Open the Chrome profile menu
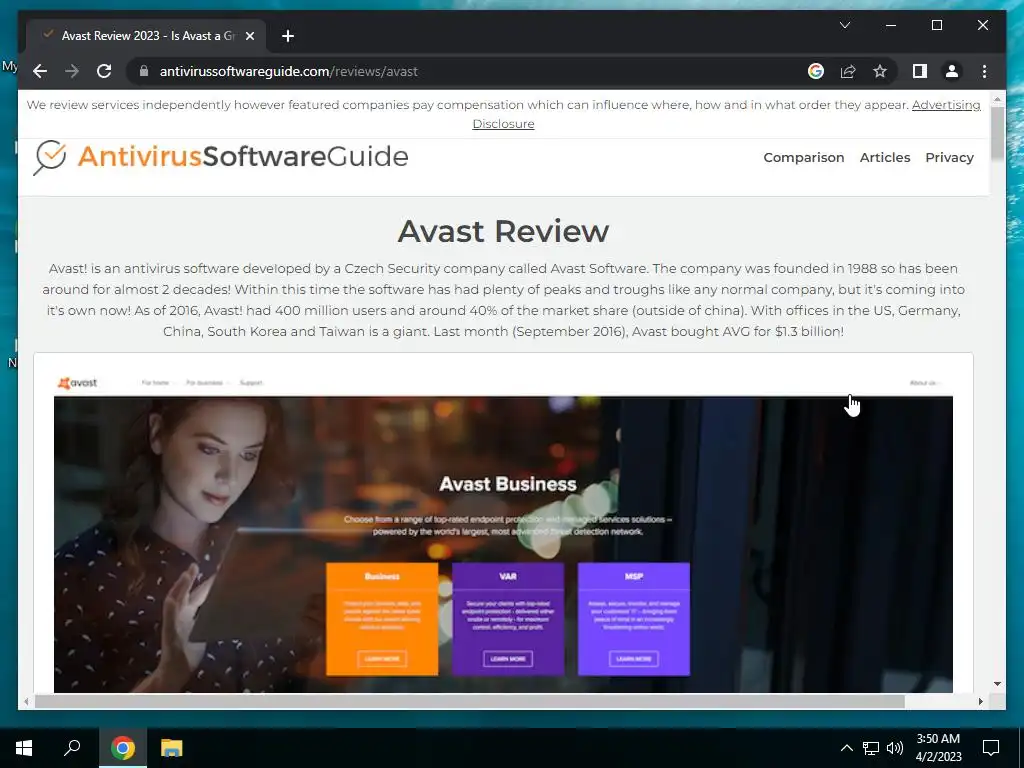This screenshot has height=768, width=1024. 952,71
